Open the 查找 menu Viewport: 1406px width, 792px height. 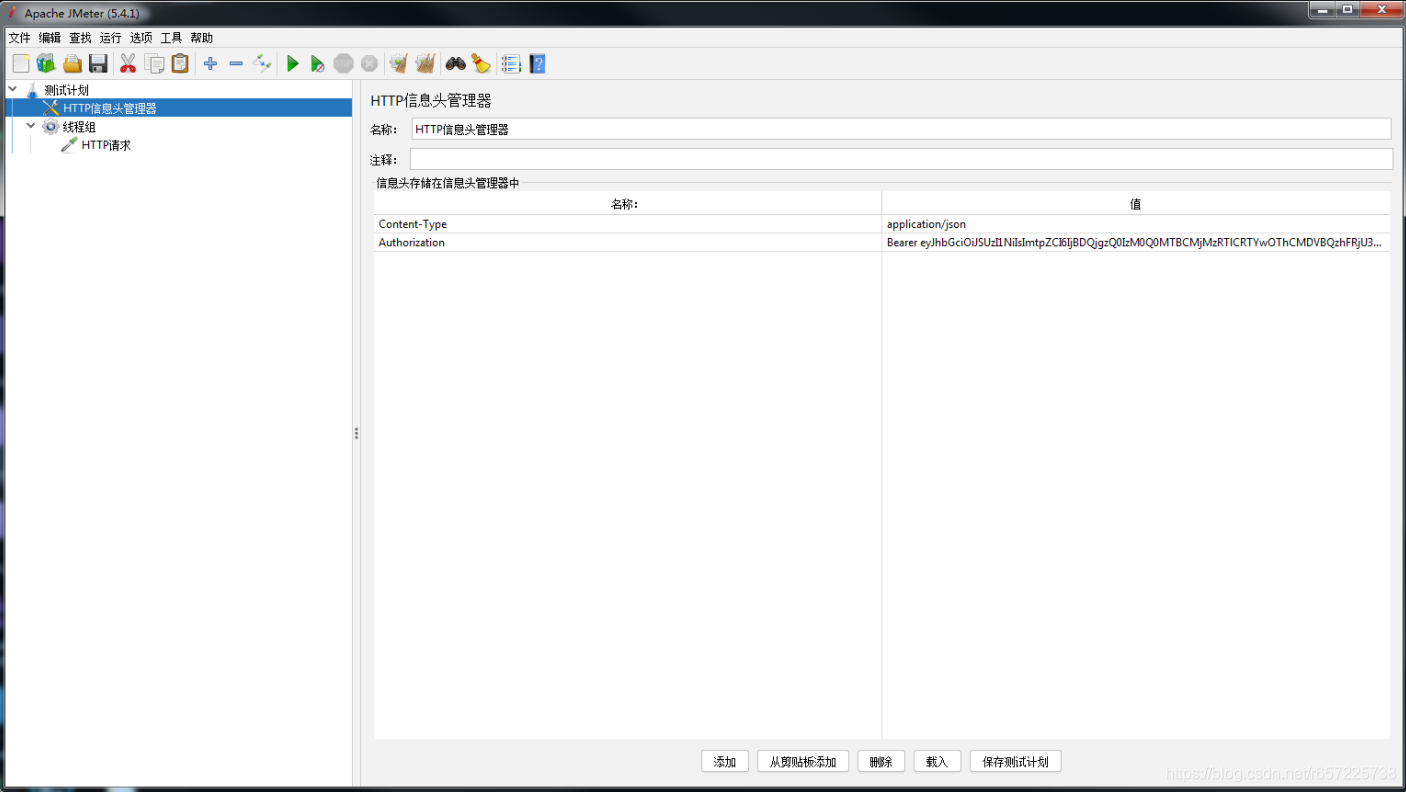click(80, 38)
